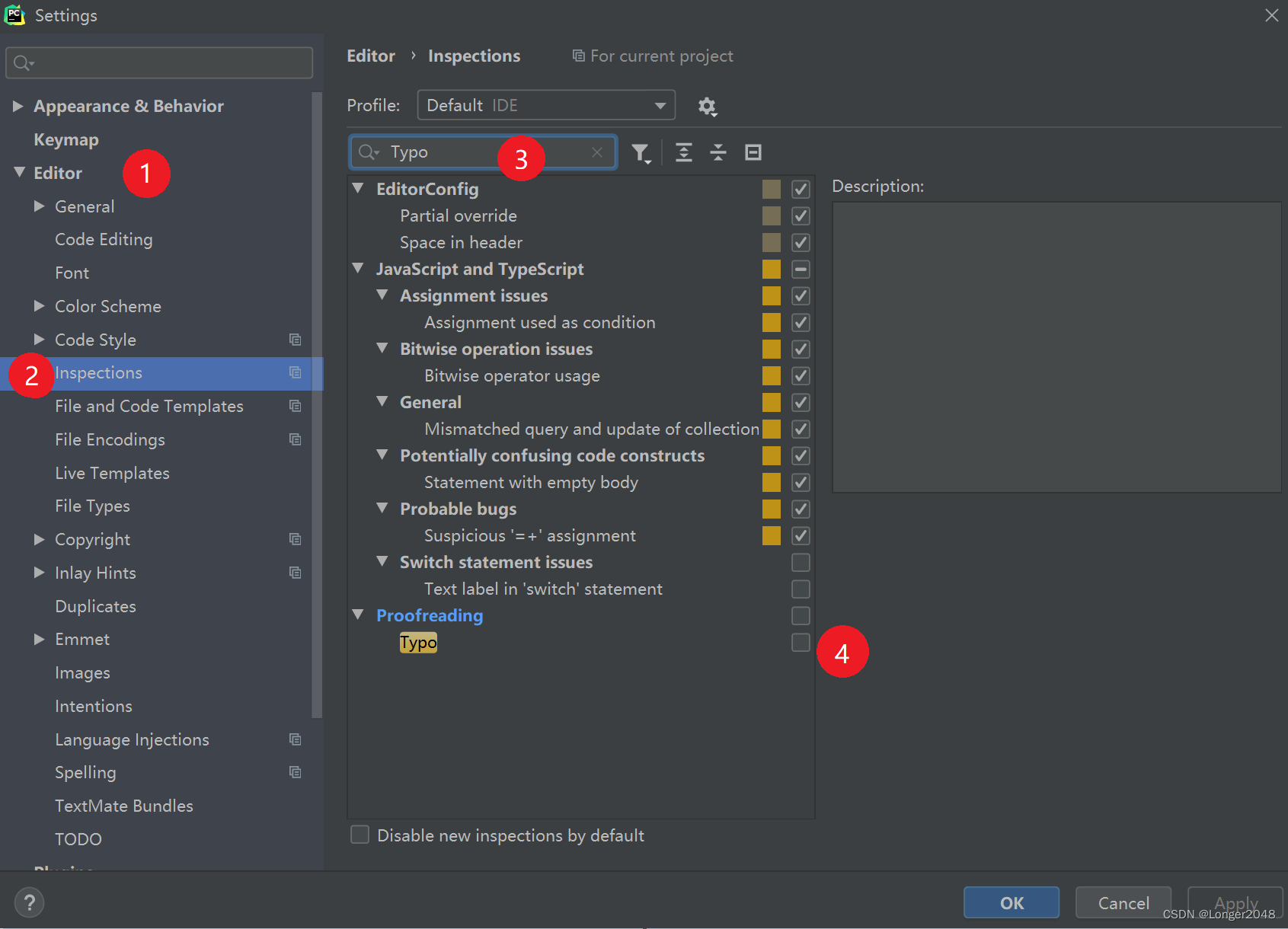Collapse the Probable bugs group

pyautogui.click(x=382, y=508)
